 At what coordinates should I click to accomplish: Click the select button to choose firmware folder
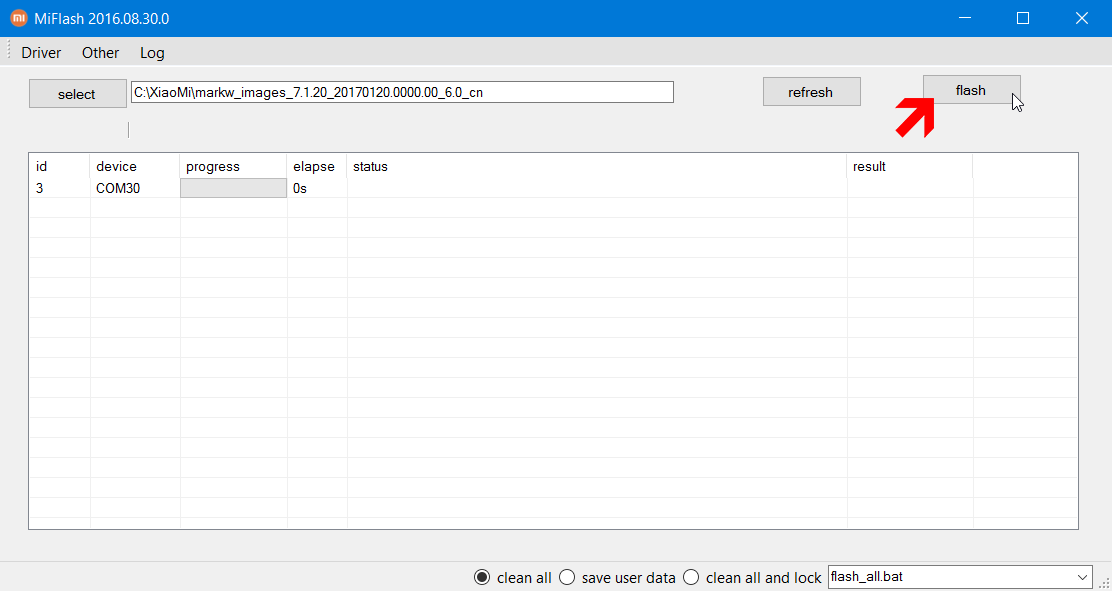tap(78, 94)
